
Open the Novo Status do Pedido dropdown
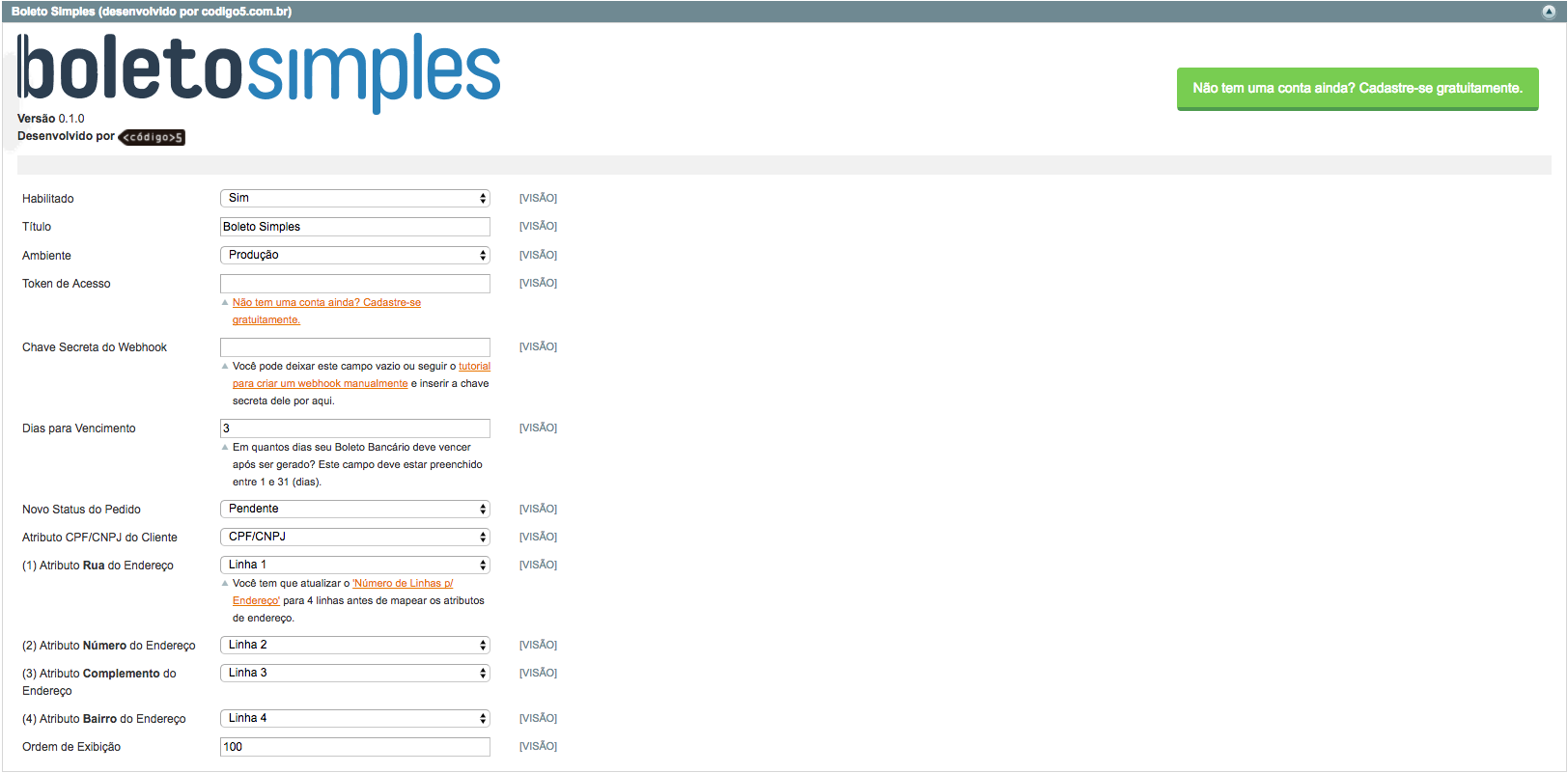coord(355,509)
